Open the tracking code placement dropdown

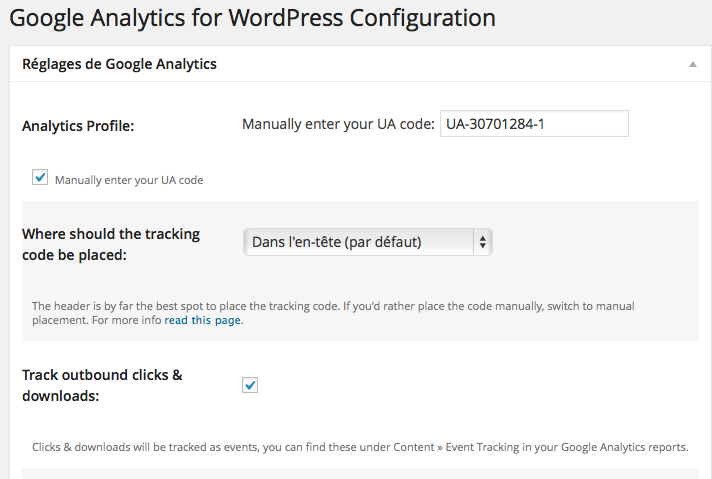click(367, 242)
